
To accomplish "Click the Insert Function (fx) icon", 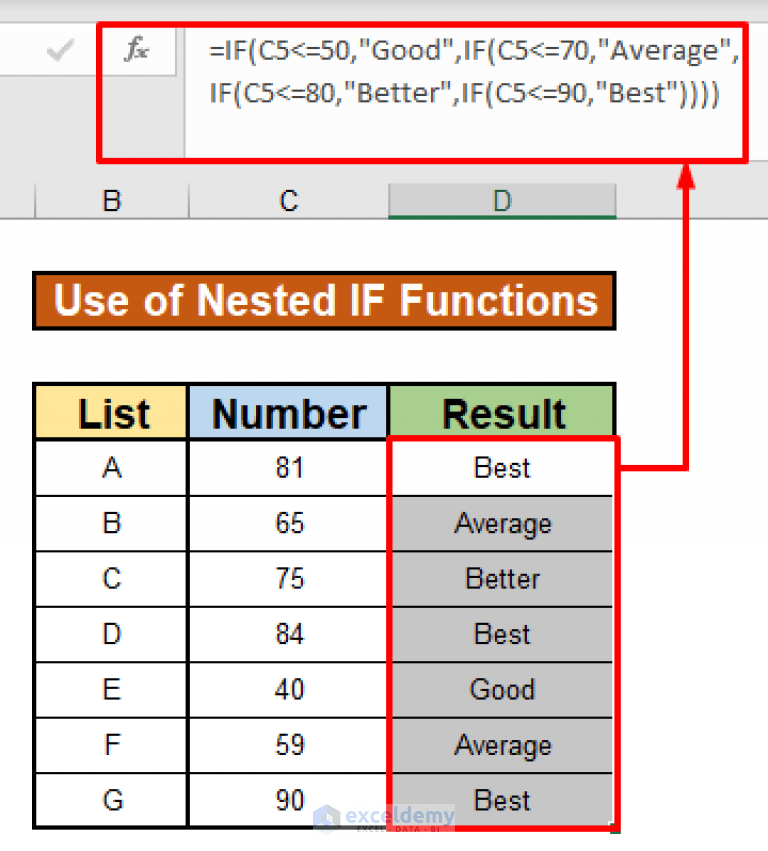I will (135, 50).
